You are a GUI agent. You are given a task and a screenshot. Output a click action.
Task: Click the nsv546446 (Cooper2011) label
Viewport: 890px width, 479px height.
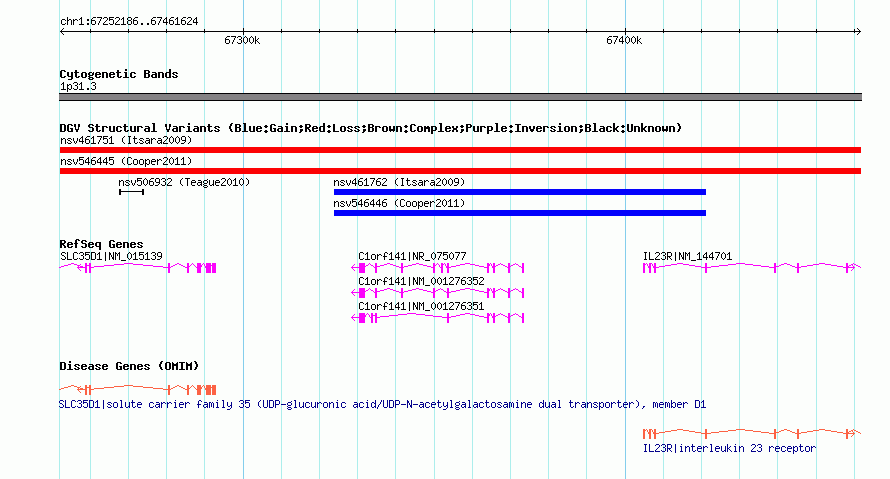click(399, 203)
